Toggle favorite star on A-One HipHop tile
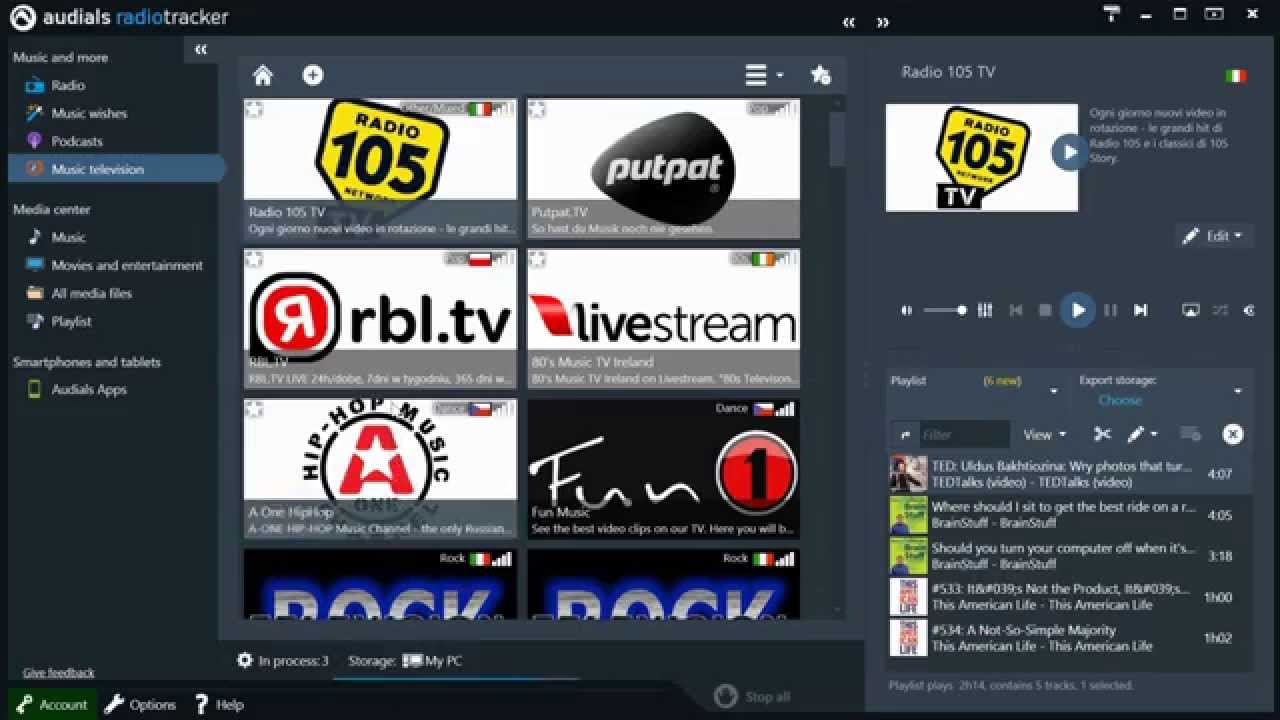The image size is (1280, 720). pos(254,410)
